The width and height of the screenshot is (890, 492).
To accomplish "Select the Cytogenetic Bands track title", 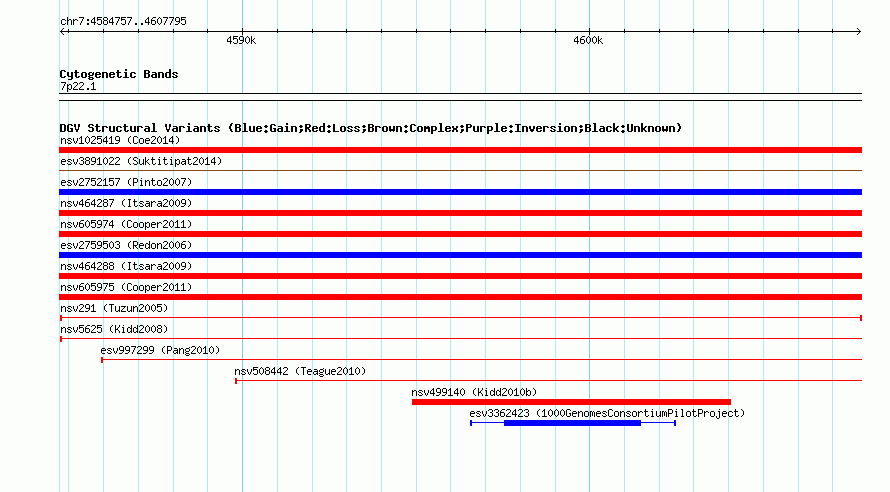I will pos(119,74).
